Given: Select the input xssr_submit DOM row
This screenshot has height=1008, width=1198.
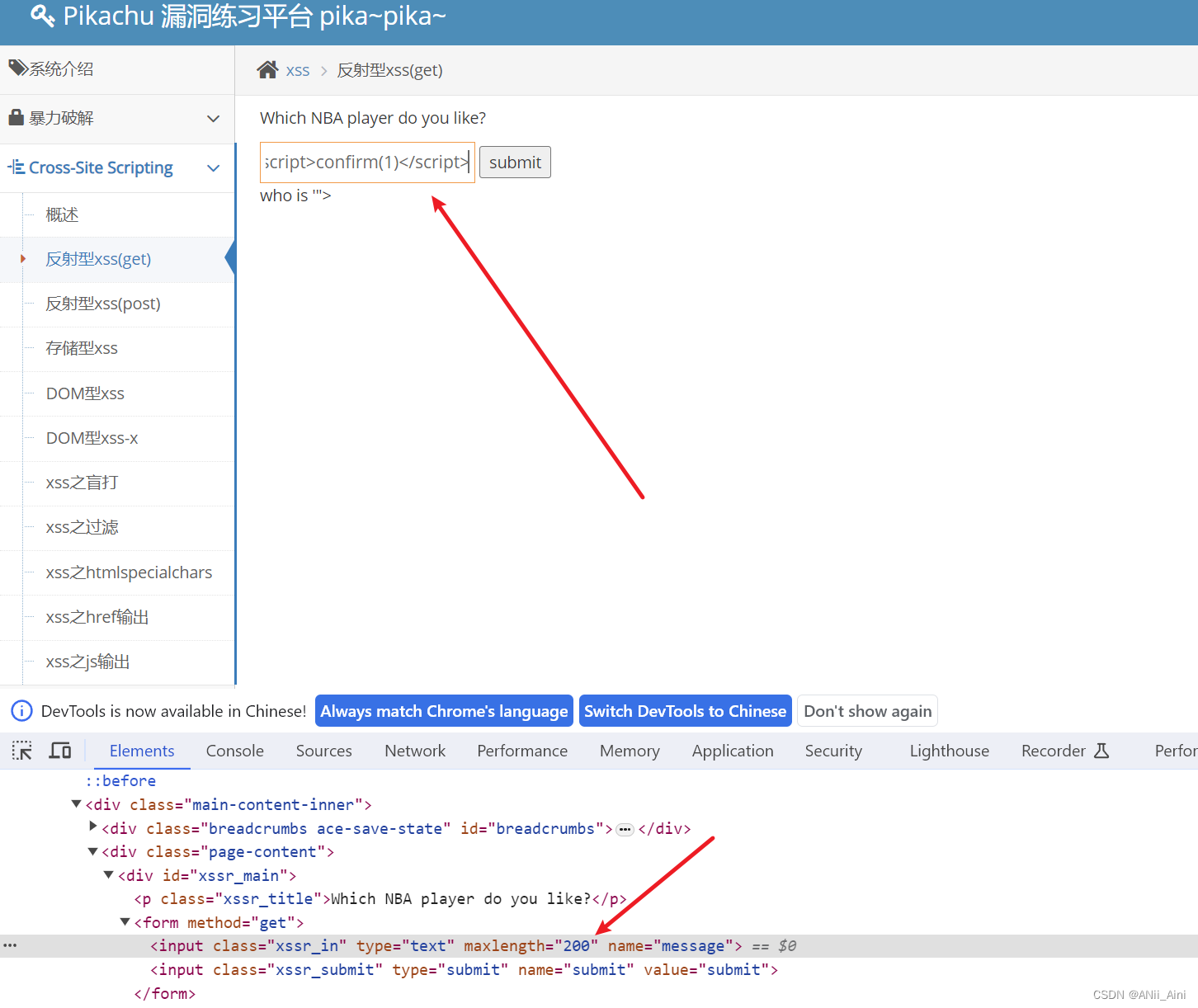Looking at the screenshot, I should click(599, 970).
